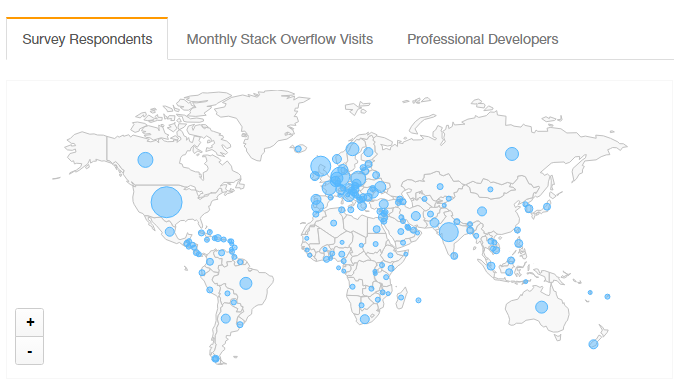Image resolution: width=689 pixels, height=388 pixels.
Task: Click the Australia respondent bubble
Action: [x=541, y=307]
